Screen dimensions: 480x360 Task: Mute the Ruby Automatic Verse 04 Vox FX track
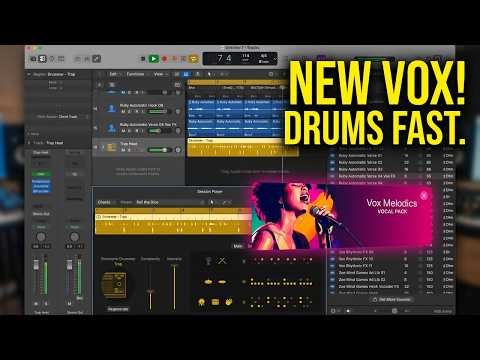tap(123, 131)
